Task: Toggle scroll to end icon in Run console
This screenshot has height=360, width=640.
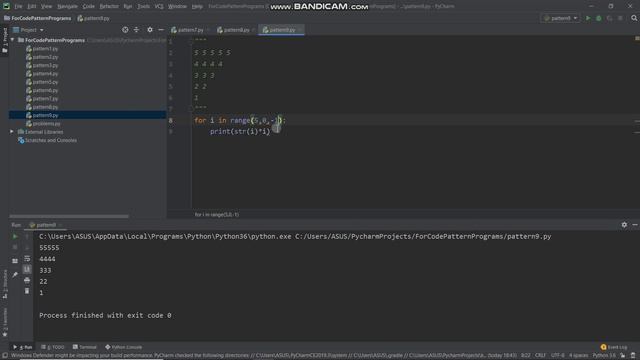Action: 27,269
